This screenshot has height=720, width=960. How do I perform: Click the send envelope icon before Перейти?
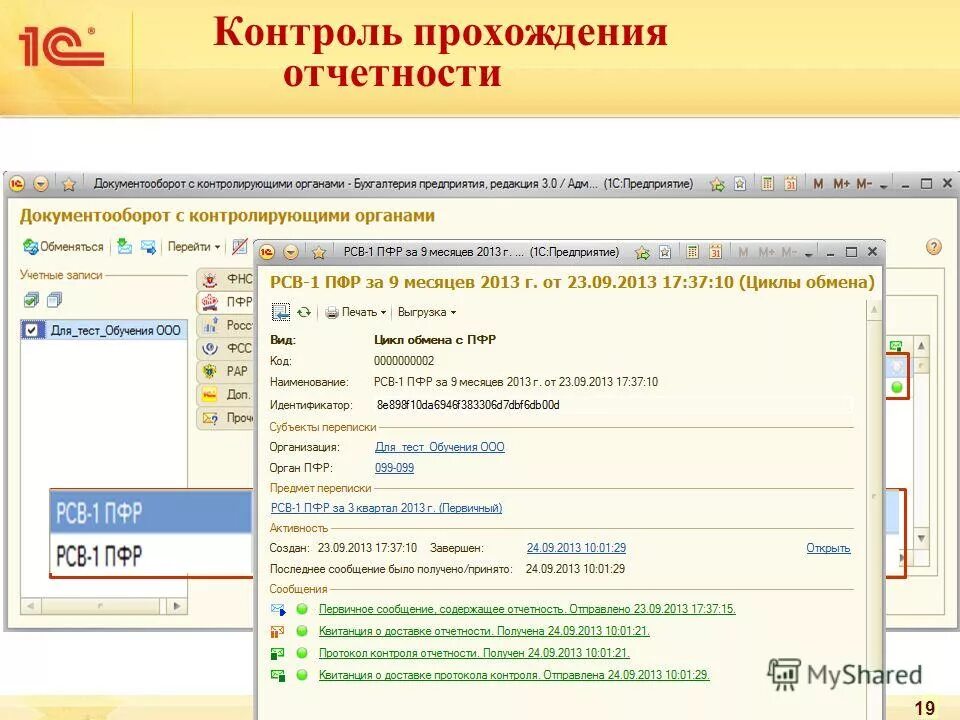[x=148, y=247]
